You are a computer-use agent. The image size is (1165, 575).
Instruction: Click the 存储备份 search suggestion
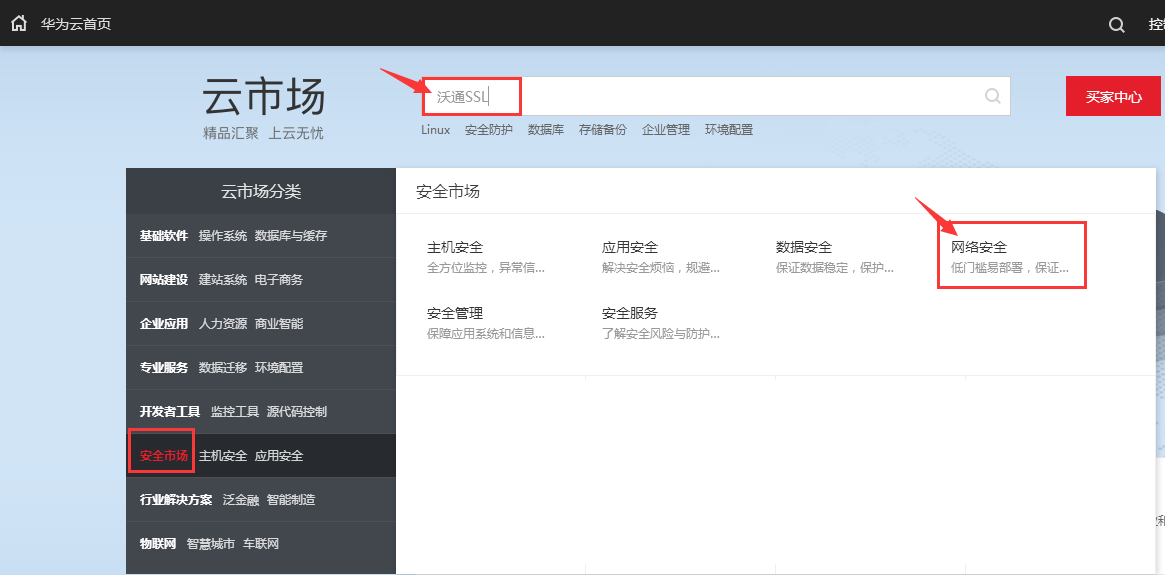click(x=602, y=130)
